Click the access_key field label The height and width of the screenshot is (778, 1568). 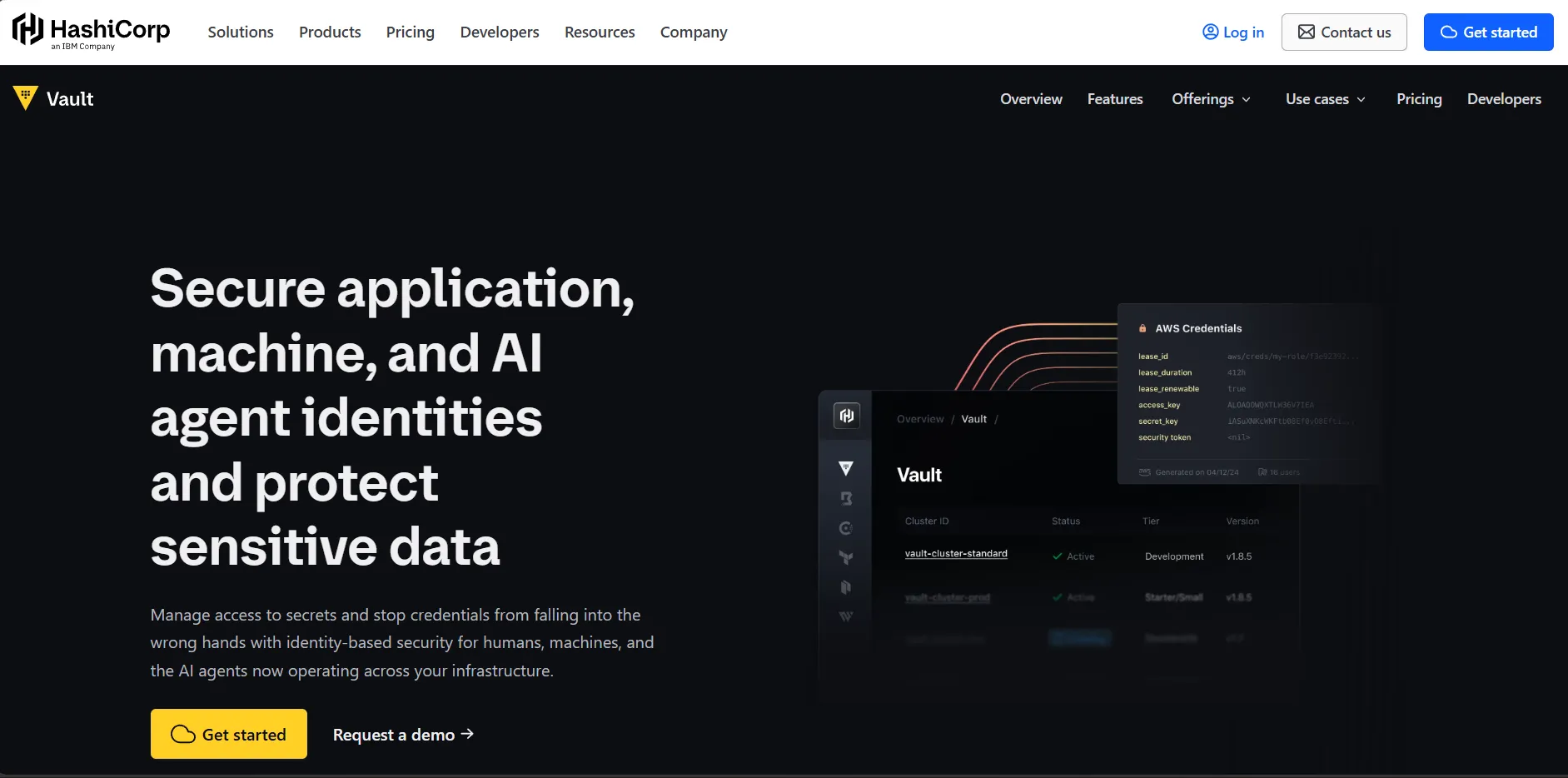point(1159,405)
